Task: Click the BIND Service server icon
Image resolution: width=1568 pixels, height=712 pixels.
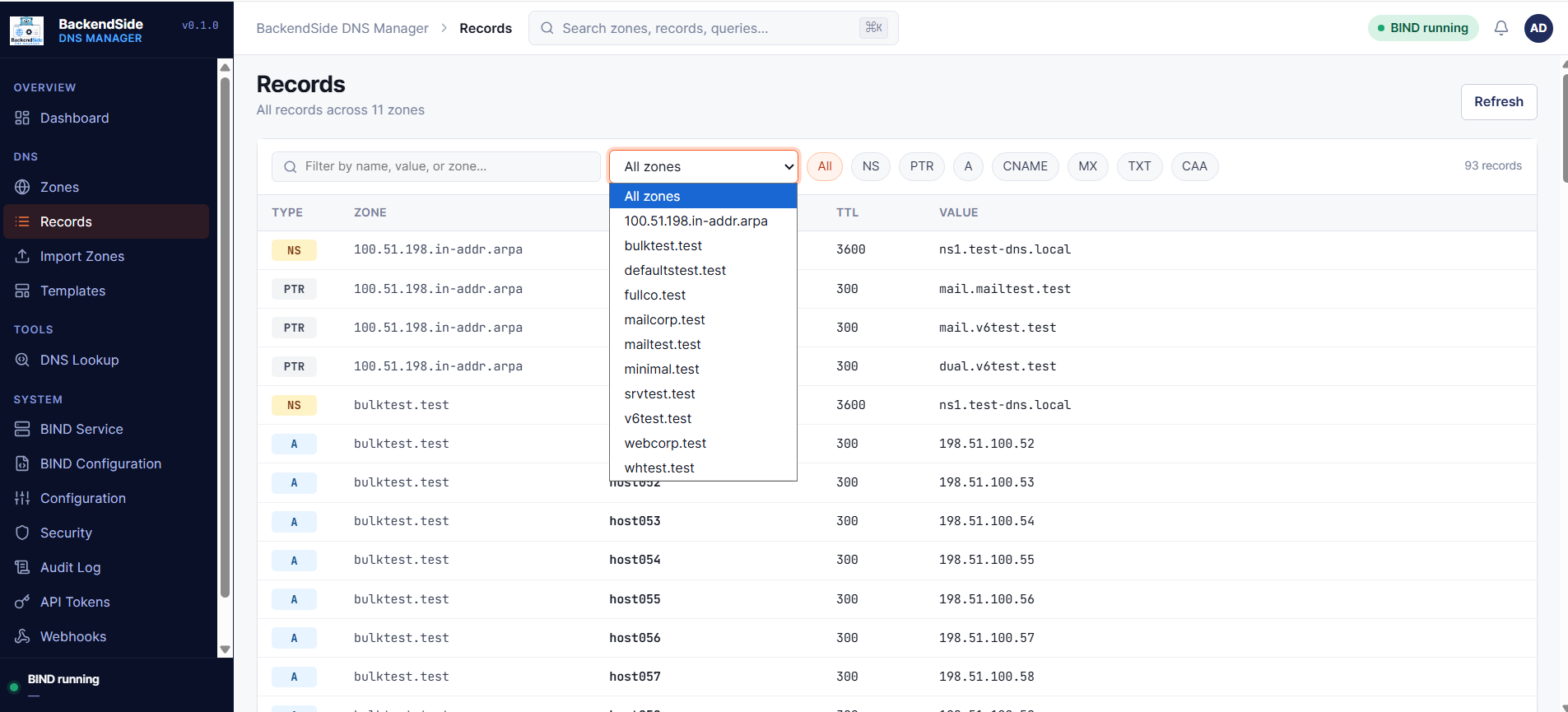Action: 22,429
